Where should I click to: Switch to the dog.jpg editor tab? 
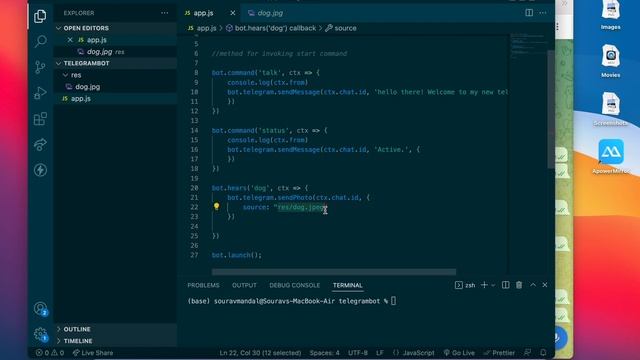coord(266,13)
